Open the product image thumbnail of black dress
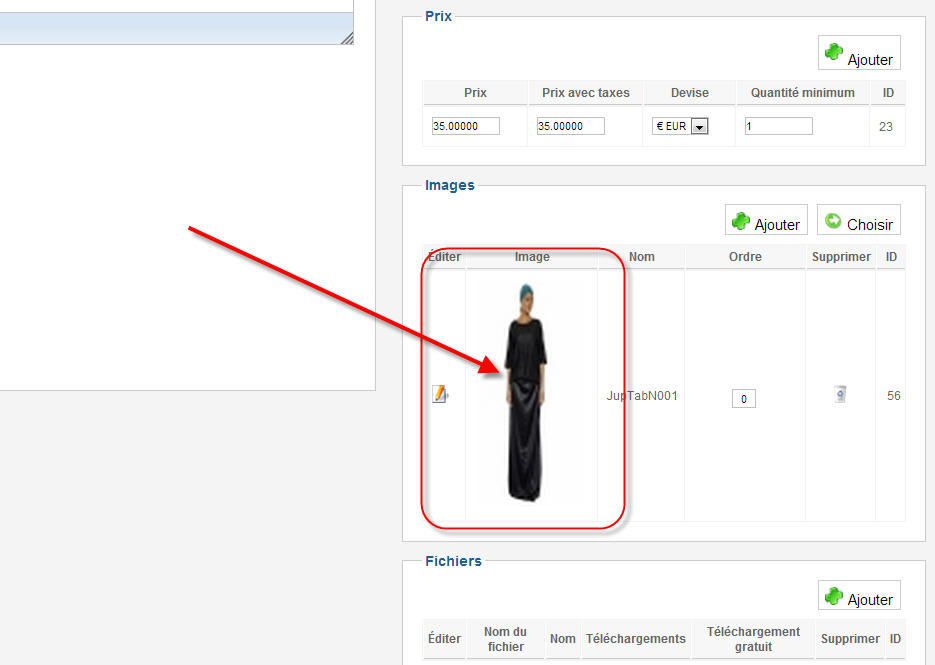The image size is (935, 665). (x=525, y=394)
